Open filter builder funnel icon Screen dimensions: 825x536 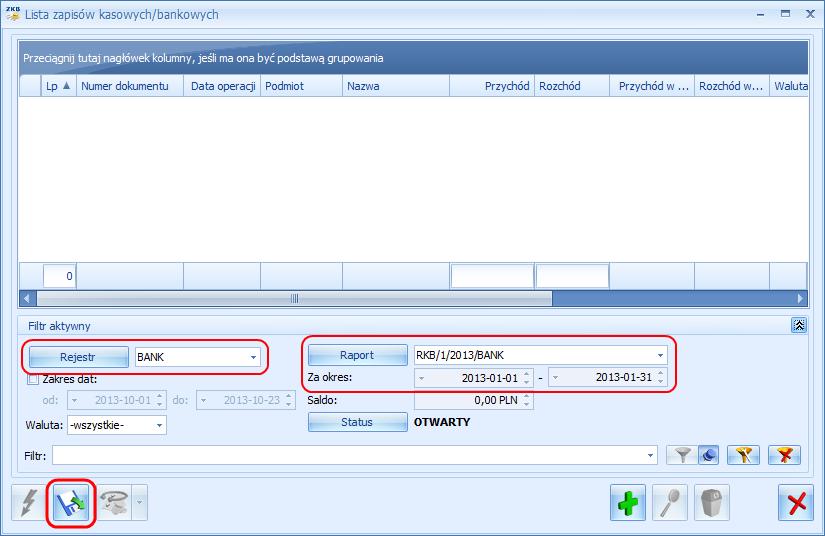click(743, 455)
